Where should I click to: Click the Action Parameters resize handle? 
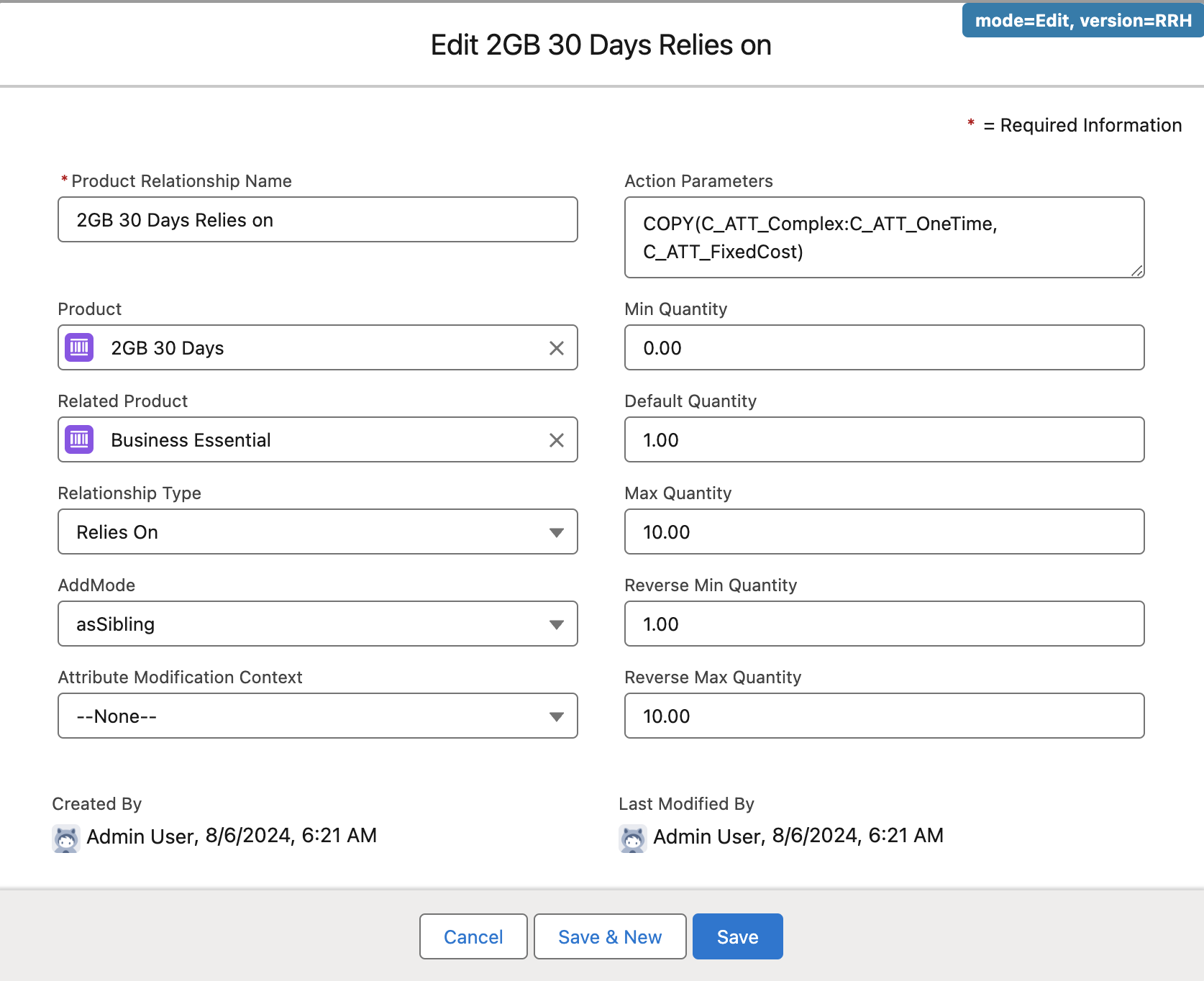[1136, 270]
